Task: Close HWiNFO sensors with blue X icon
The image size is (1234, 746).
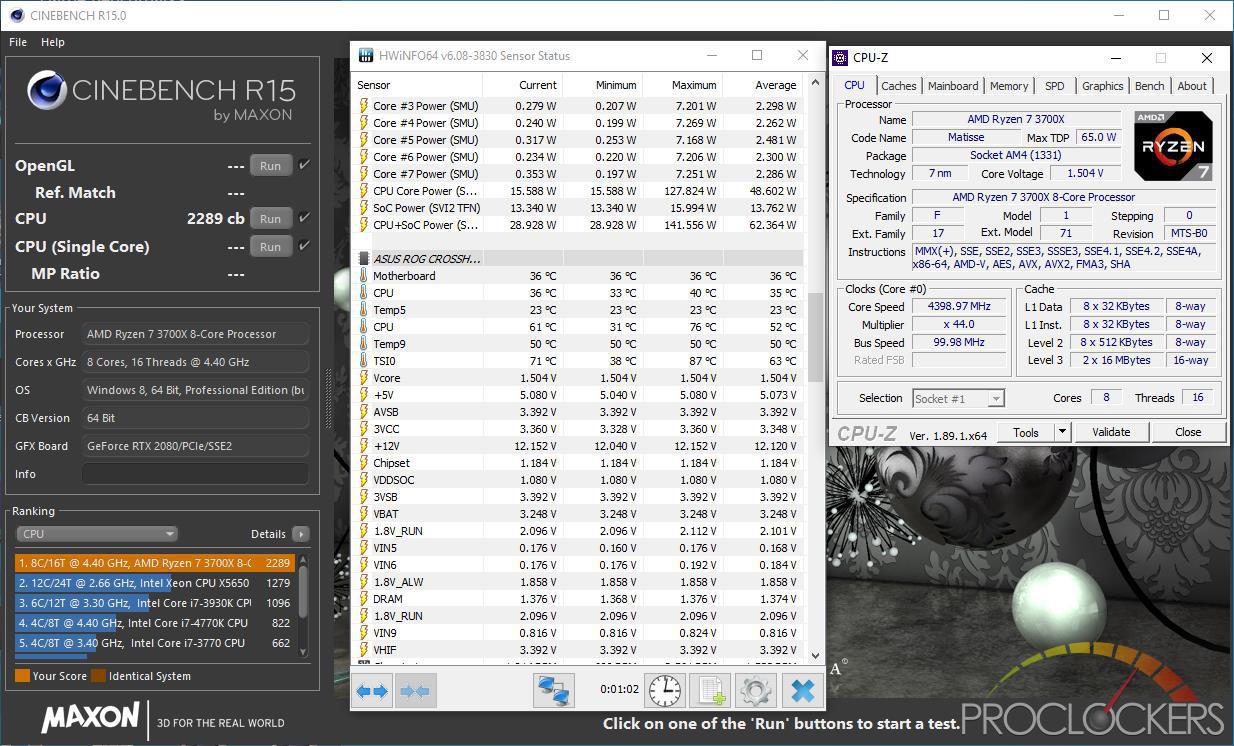Action: pos(802,691)
